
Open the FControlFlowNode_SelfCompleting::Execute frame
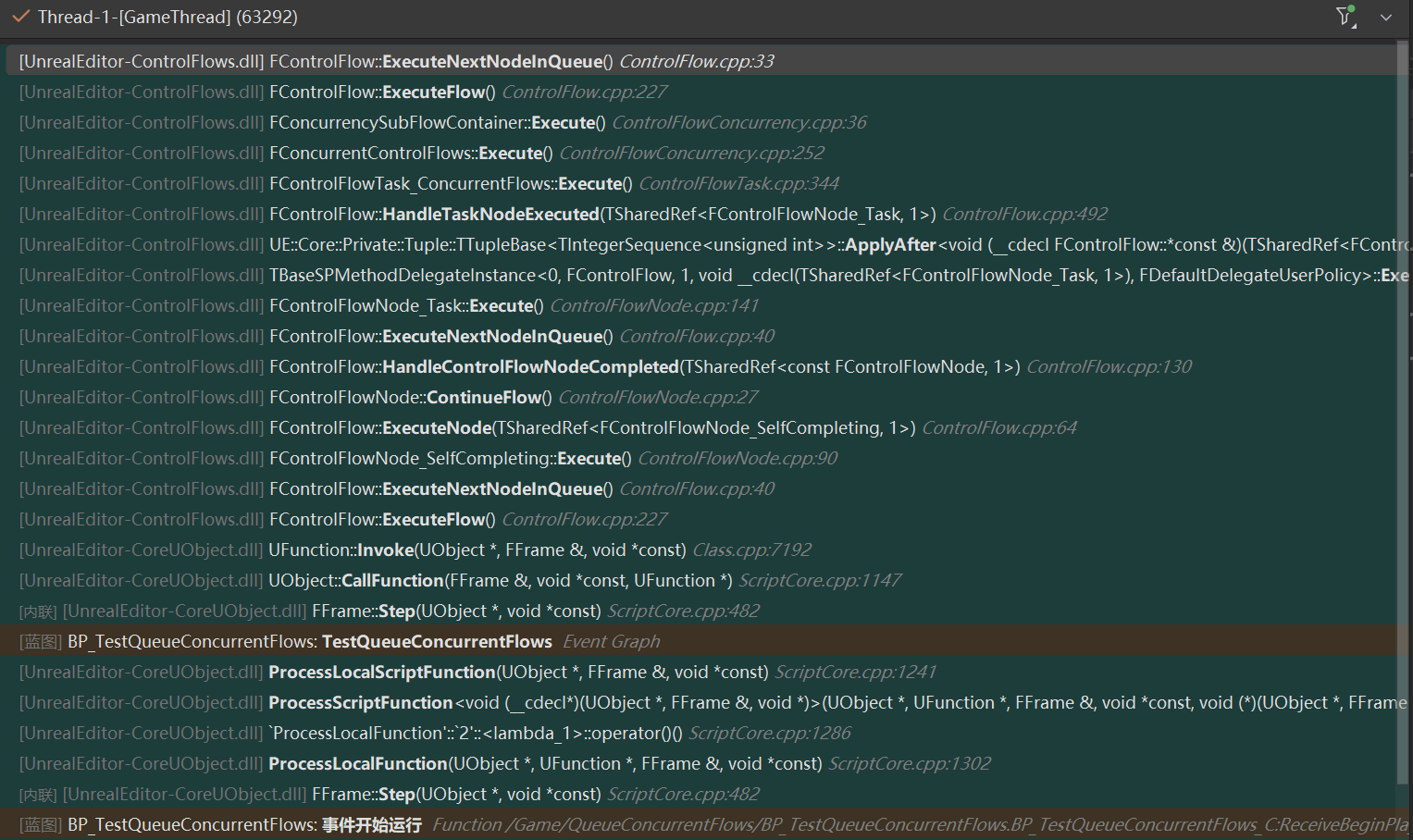tap(450, 458)
